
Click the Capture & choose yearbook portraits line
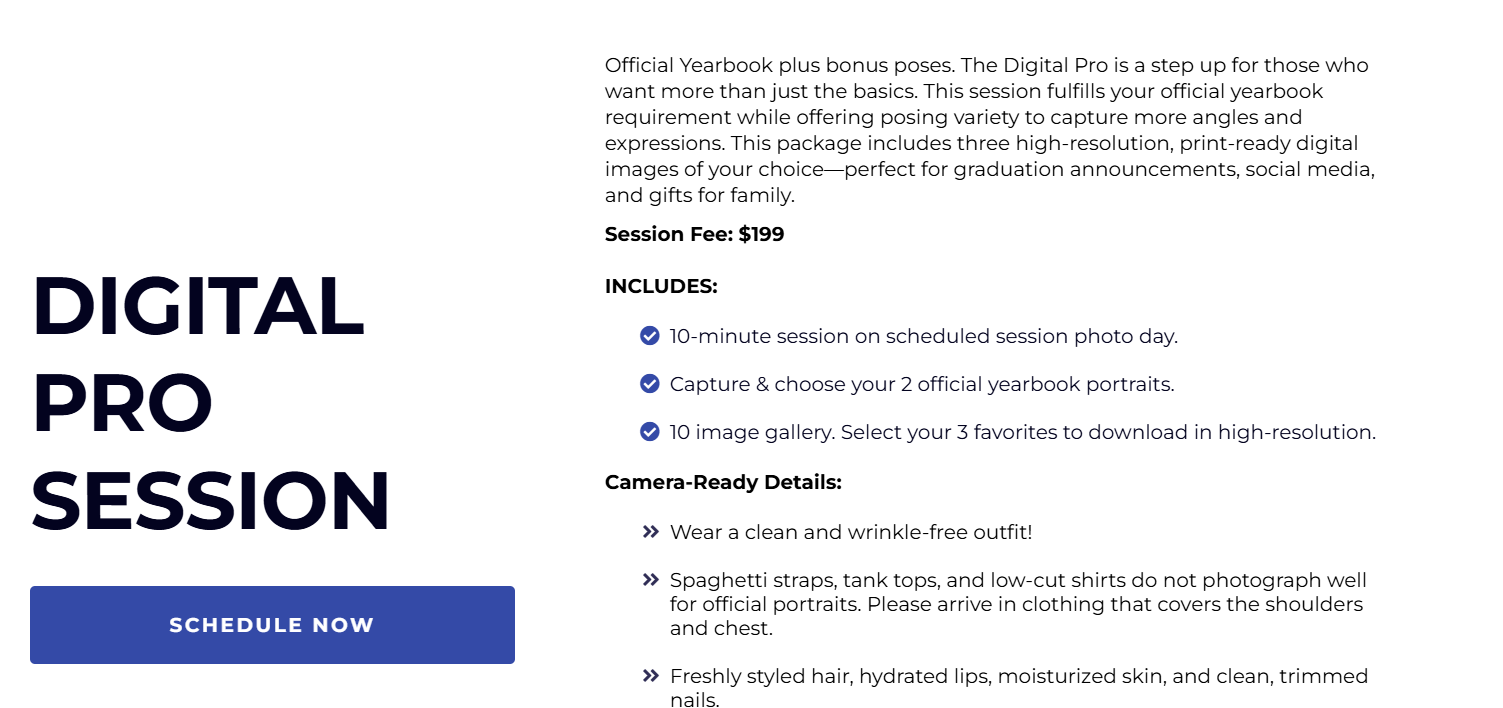coord(922,385)
